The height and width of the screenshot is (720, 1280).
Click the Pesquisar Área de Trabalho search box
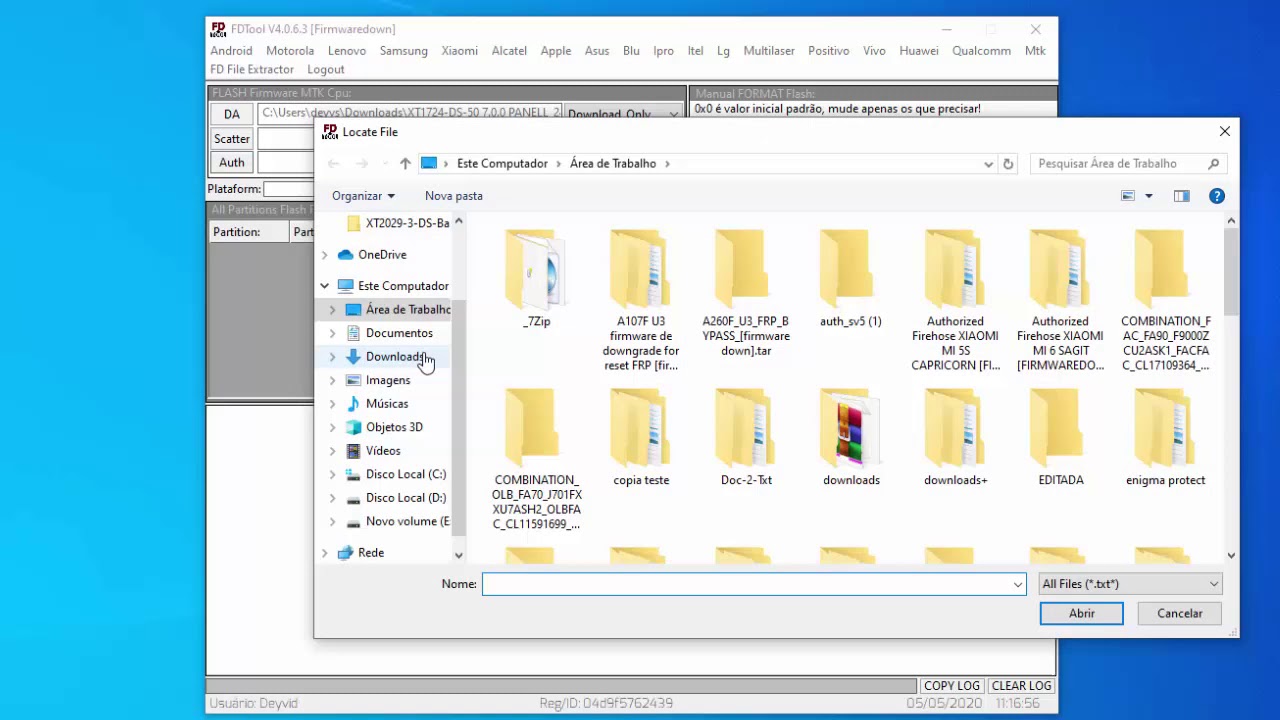pos(1128,164)
